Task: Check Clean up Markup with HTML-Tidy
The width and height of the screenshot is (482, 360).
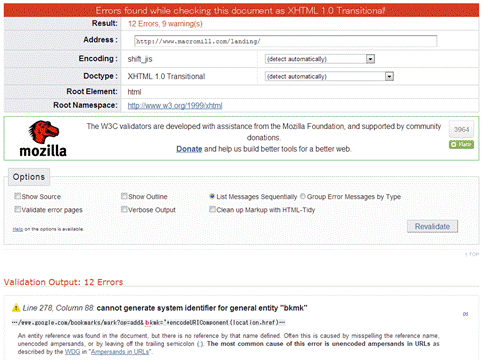Action: tap(212, 209)
